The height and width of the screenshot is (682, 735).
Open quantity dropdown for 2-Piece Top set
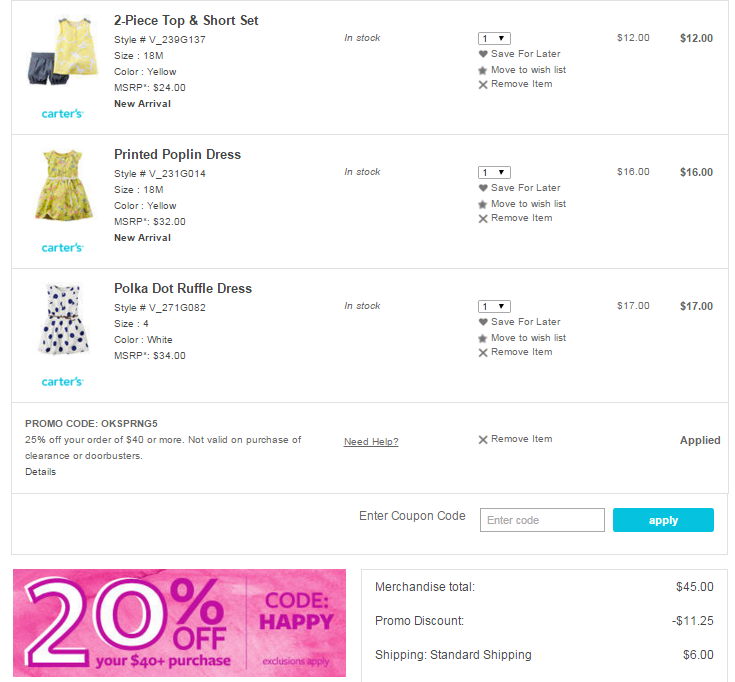point(494,38)
